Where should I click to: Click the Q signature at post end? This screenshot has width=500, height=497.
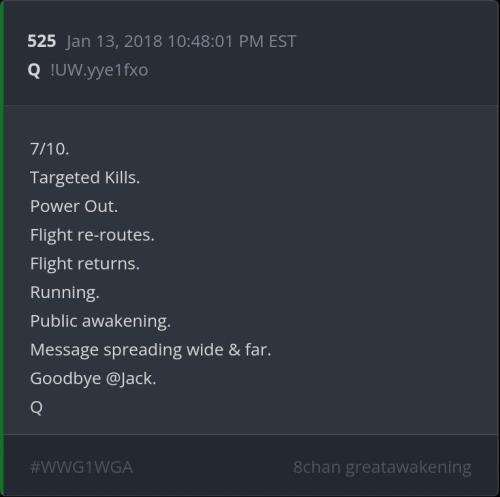point(36,408)
